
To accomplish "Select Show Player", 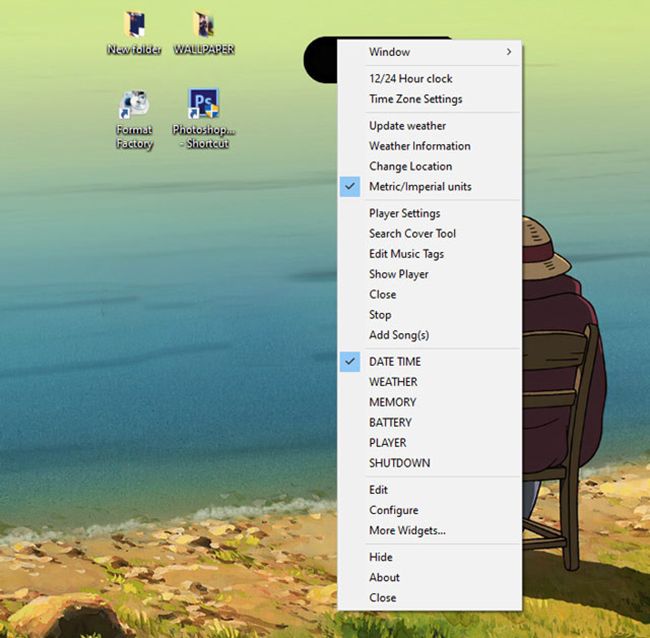I will (429, 274).
